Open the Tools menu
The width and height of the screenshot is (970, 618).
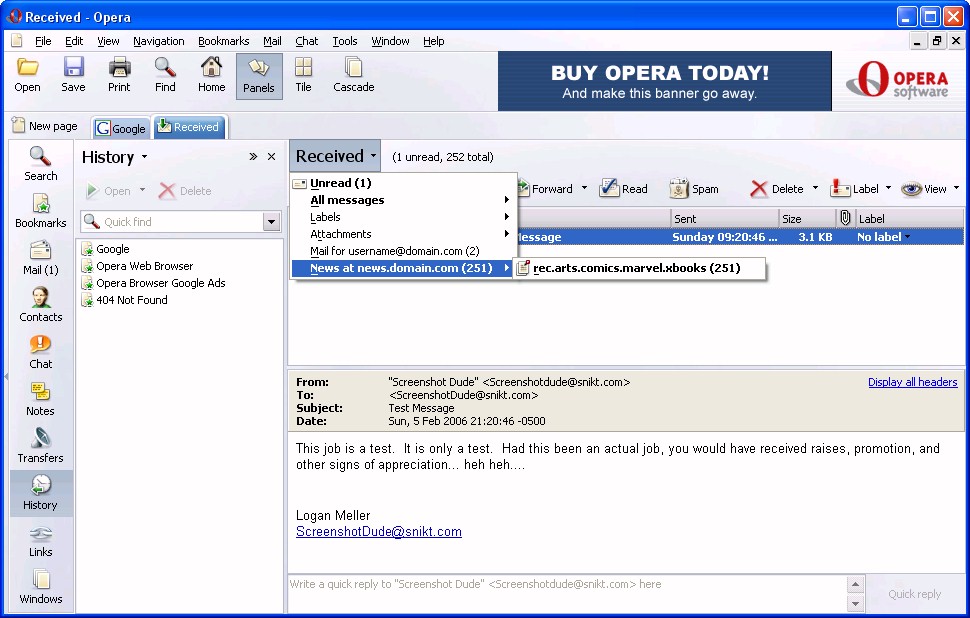click(x=345, y=41)
